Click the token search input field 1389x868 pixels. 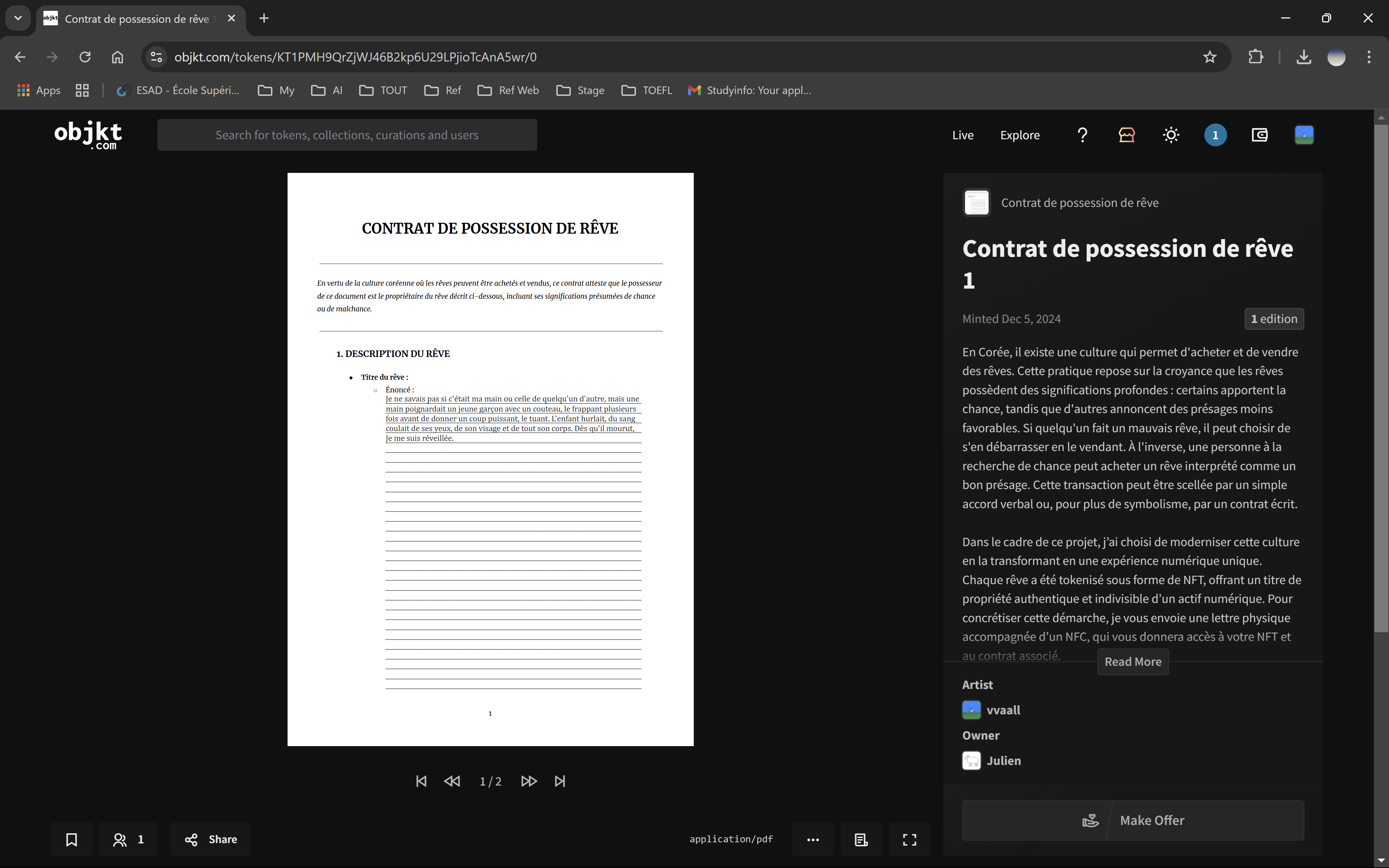[x=347, y=135]
